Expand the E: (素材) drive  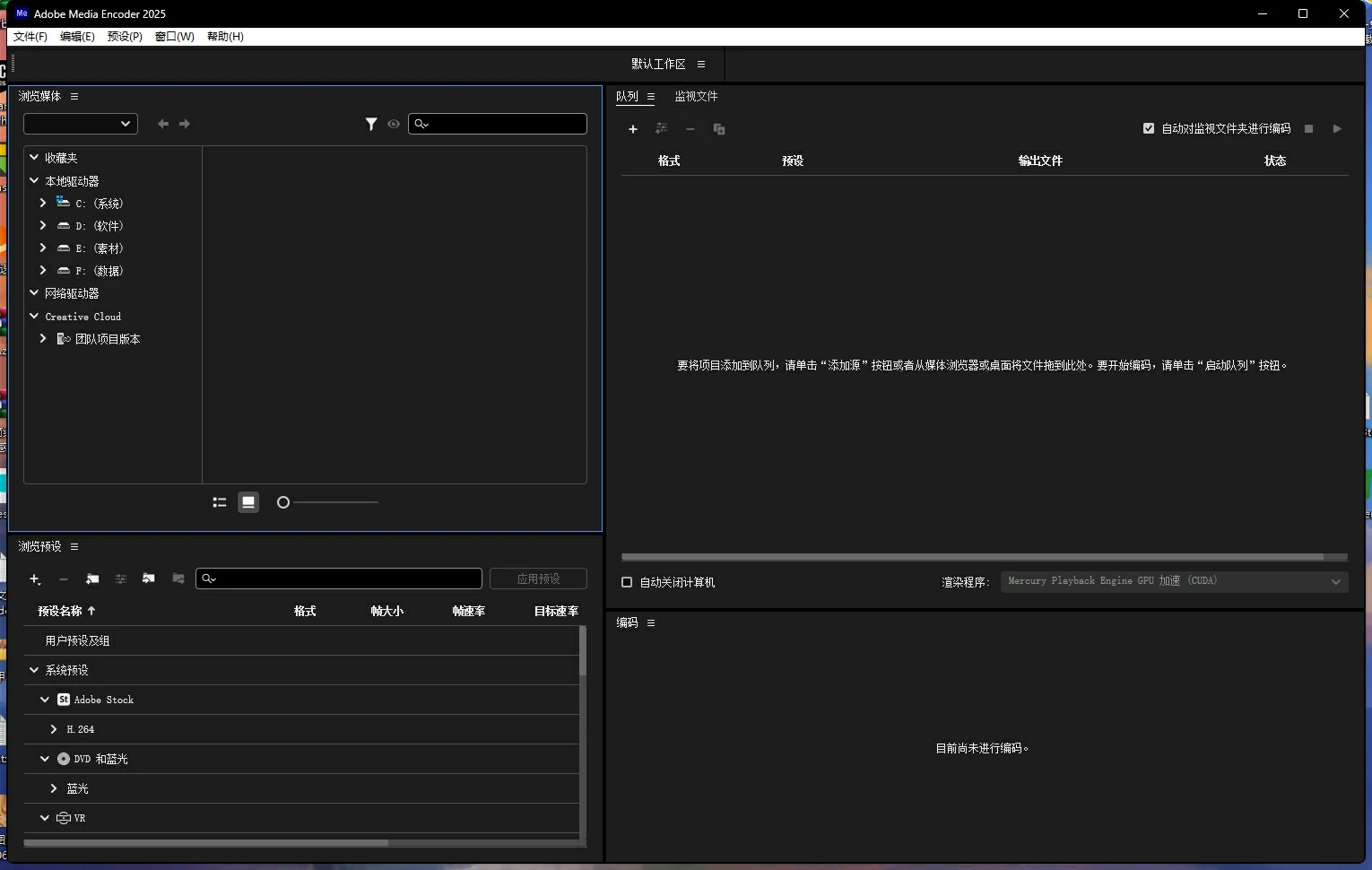coord(43,248)
